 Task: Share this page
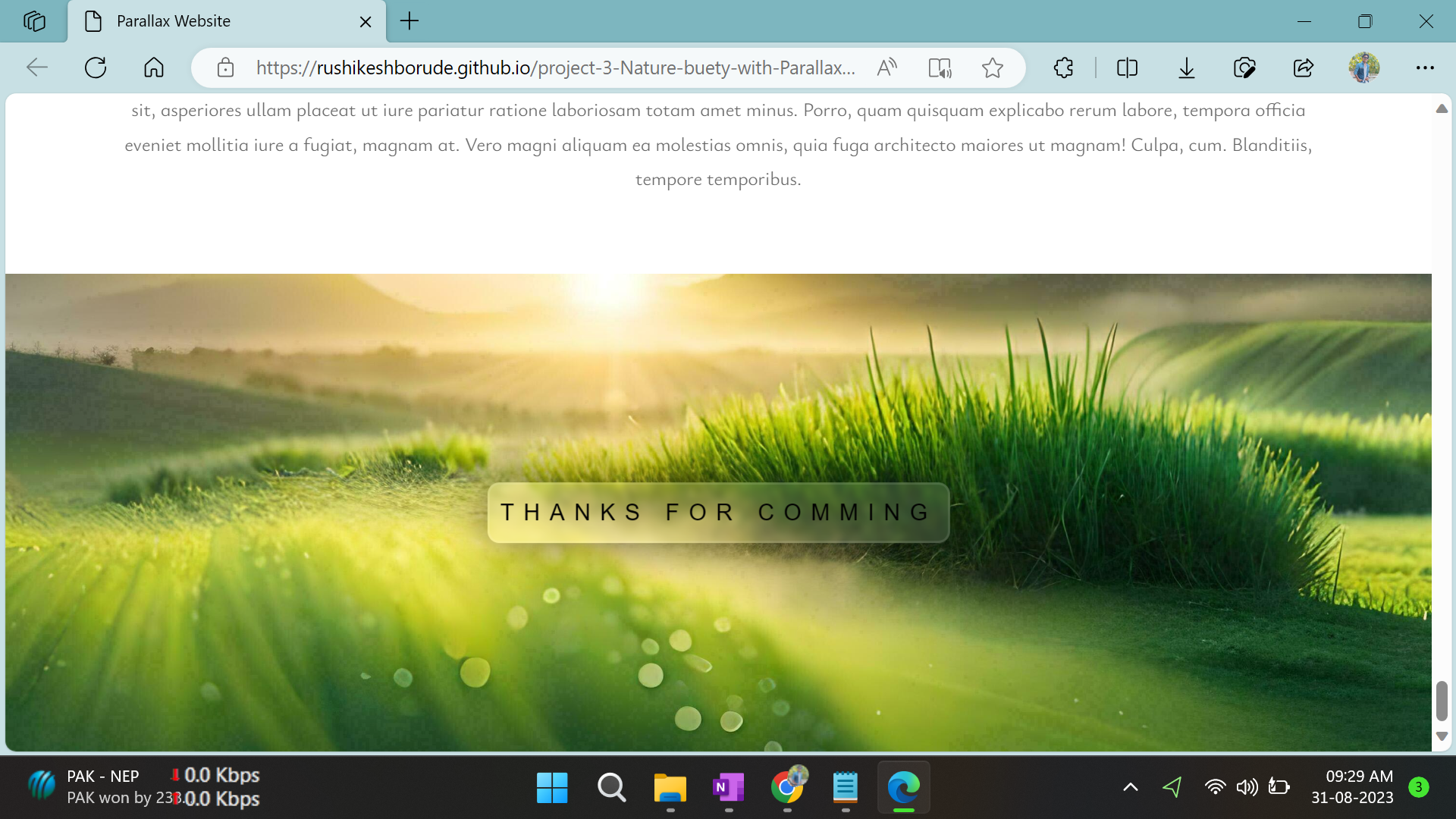[x=1303, y=67]
